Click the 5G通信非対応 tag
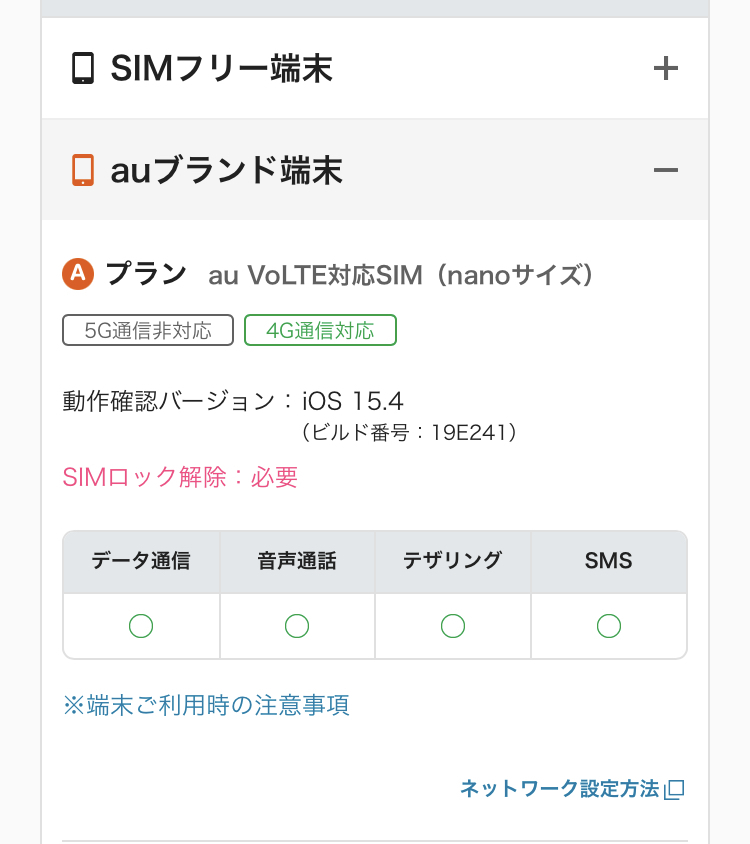 point(148,331)
